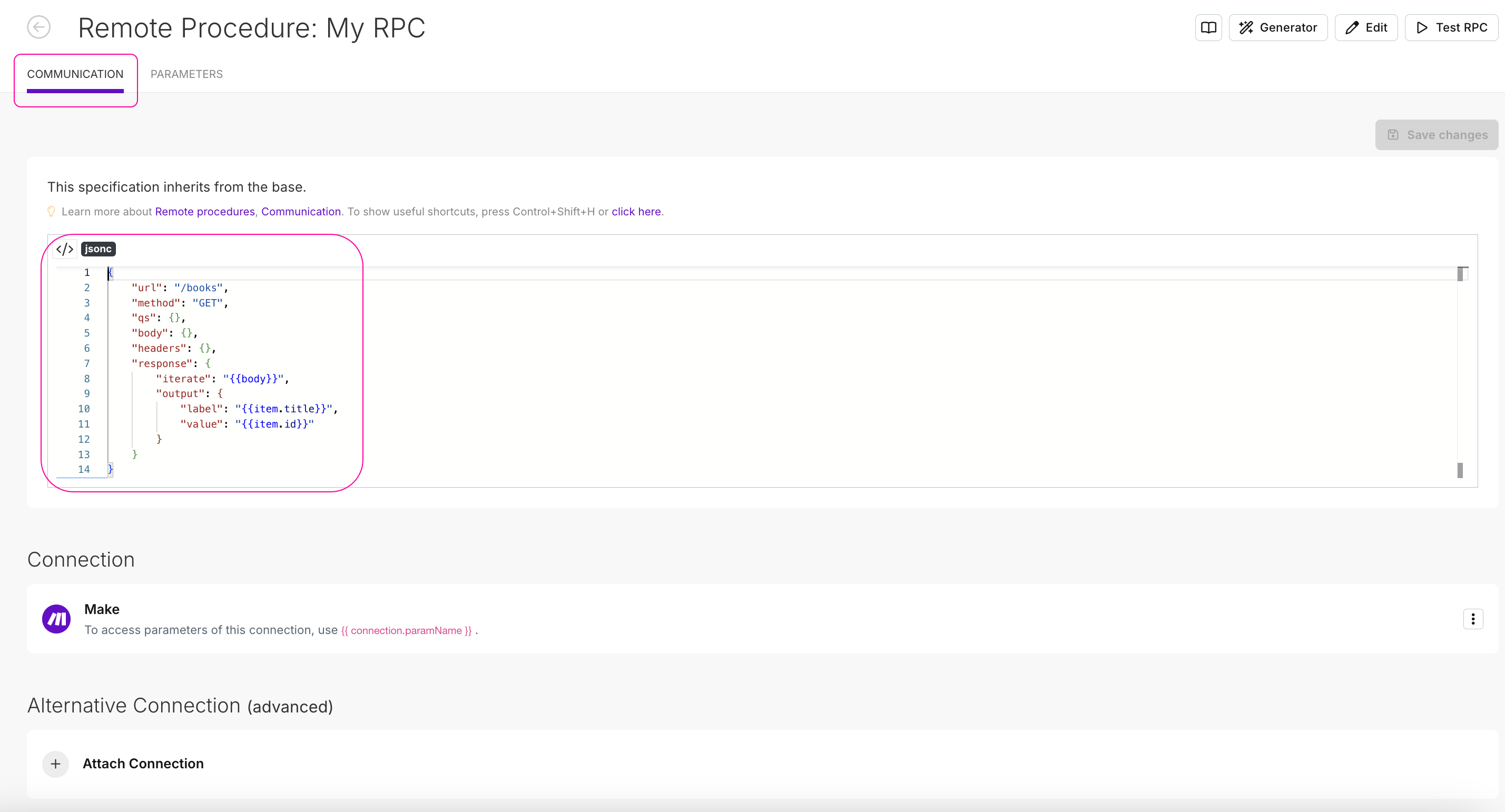Click the code brackets icon in editor
1505x812 pixels.
click(64, 250)
